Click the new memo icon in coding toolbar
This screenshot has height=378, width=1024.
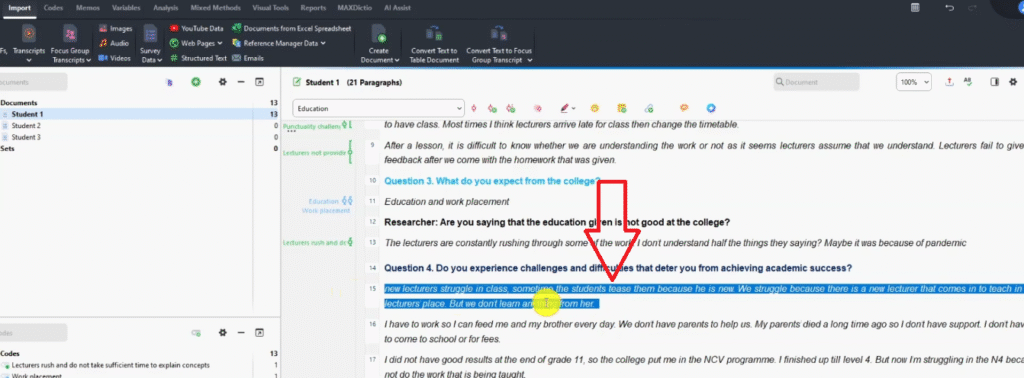(x=622, y=108)
